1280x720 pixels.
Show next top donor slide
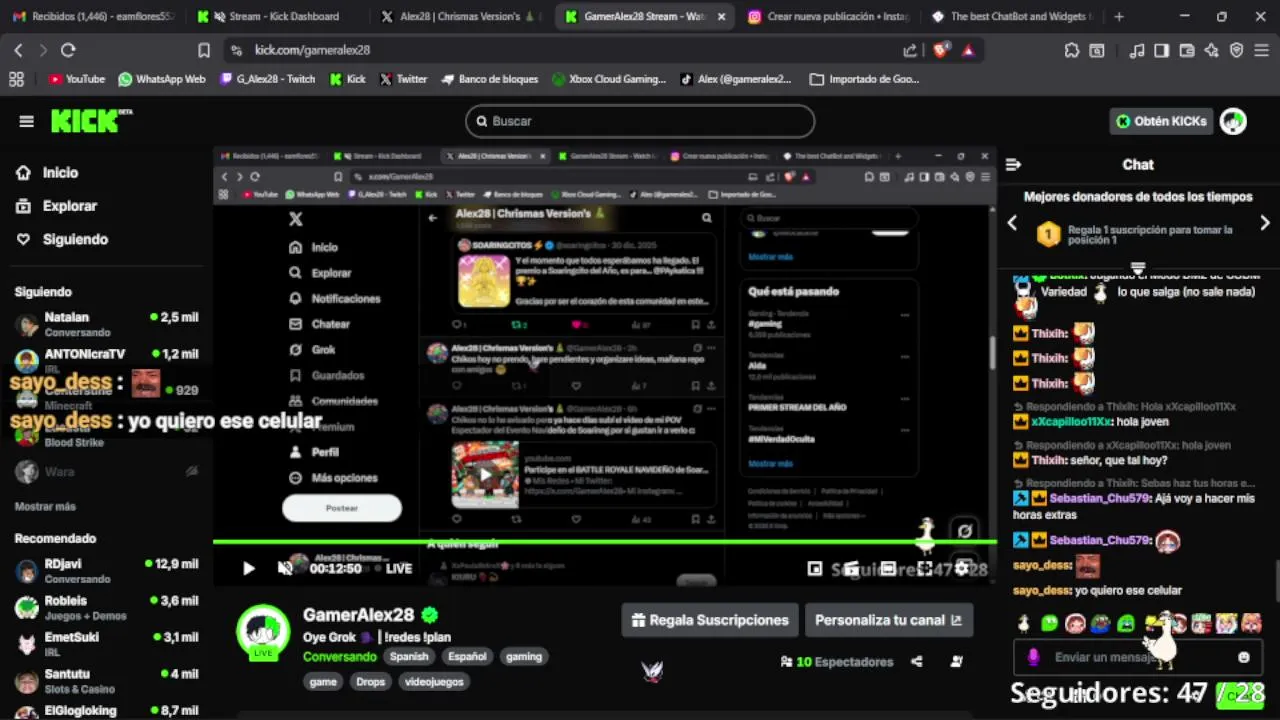(1265, 223)
